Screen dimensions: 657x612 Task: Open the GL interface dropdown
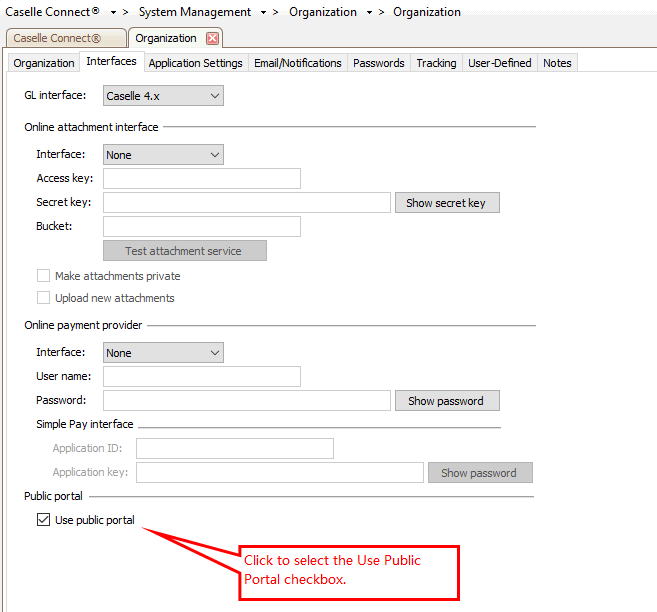tap(163, 96)
